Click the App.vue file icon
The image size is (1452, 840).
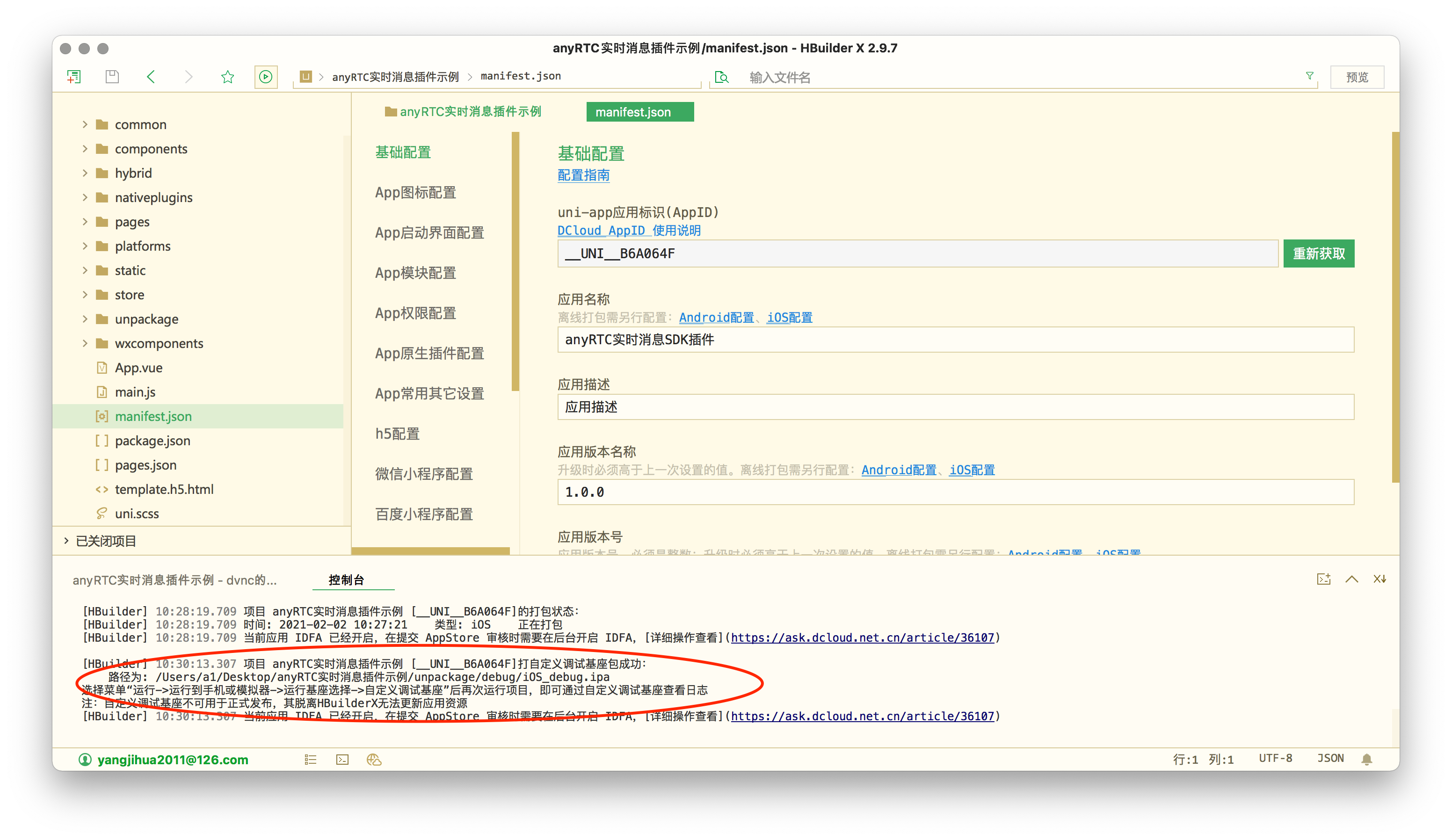pyautogui.click(x=102, y=368)
